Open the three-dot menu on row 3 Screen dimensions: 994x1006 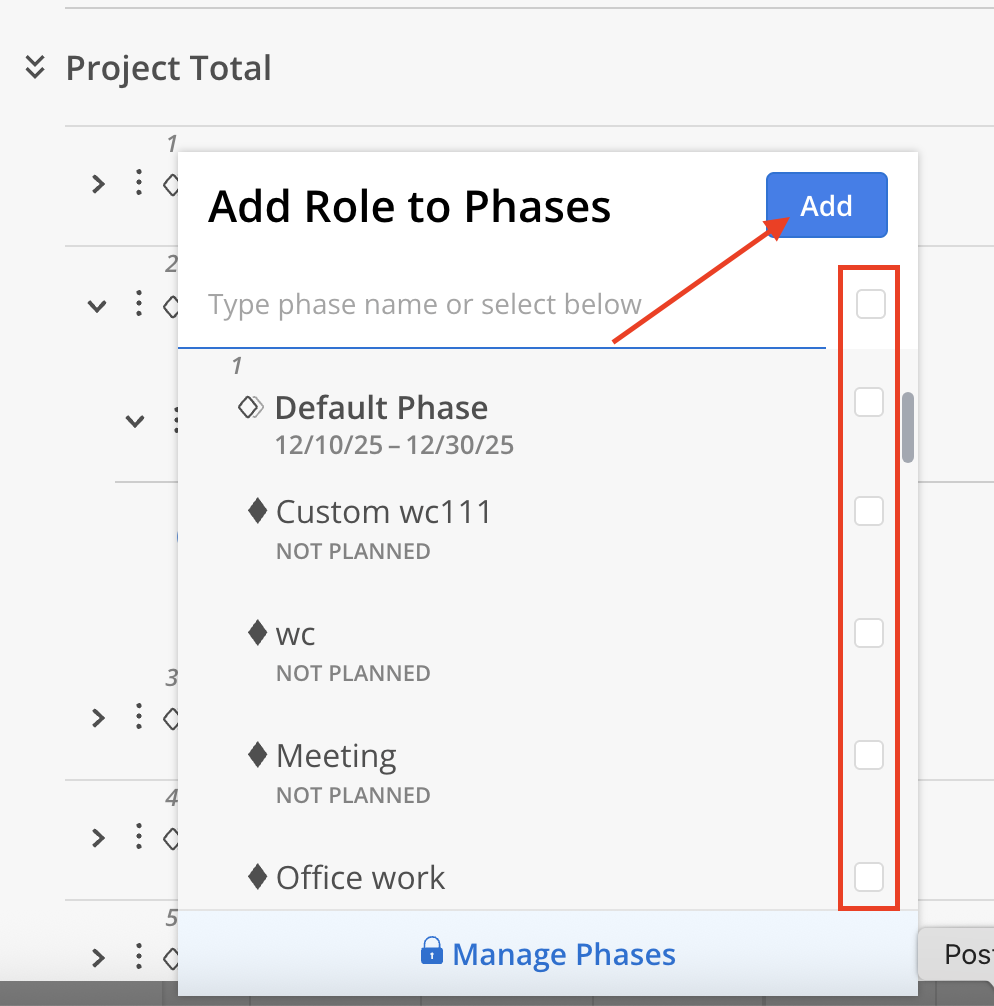tap(139, 716)
